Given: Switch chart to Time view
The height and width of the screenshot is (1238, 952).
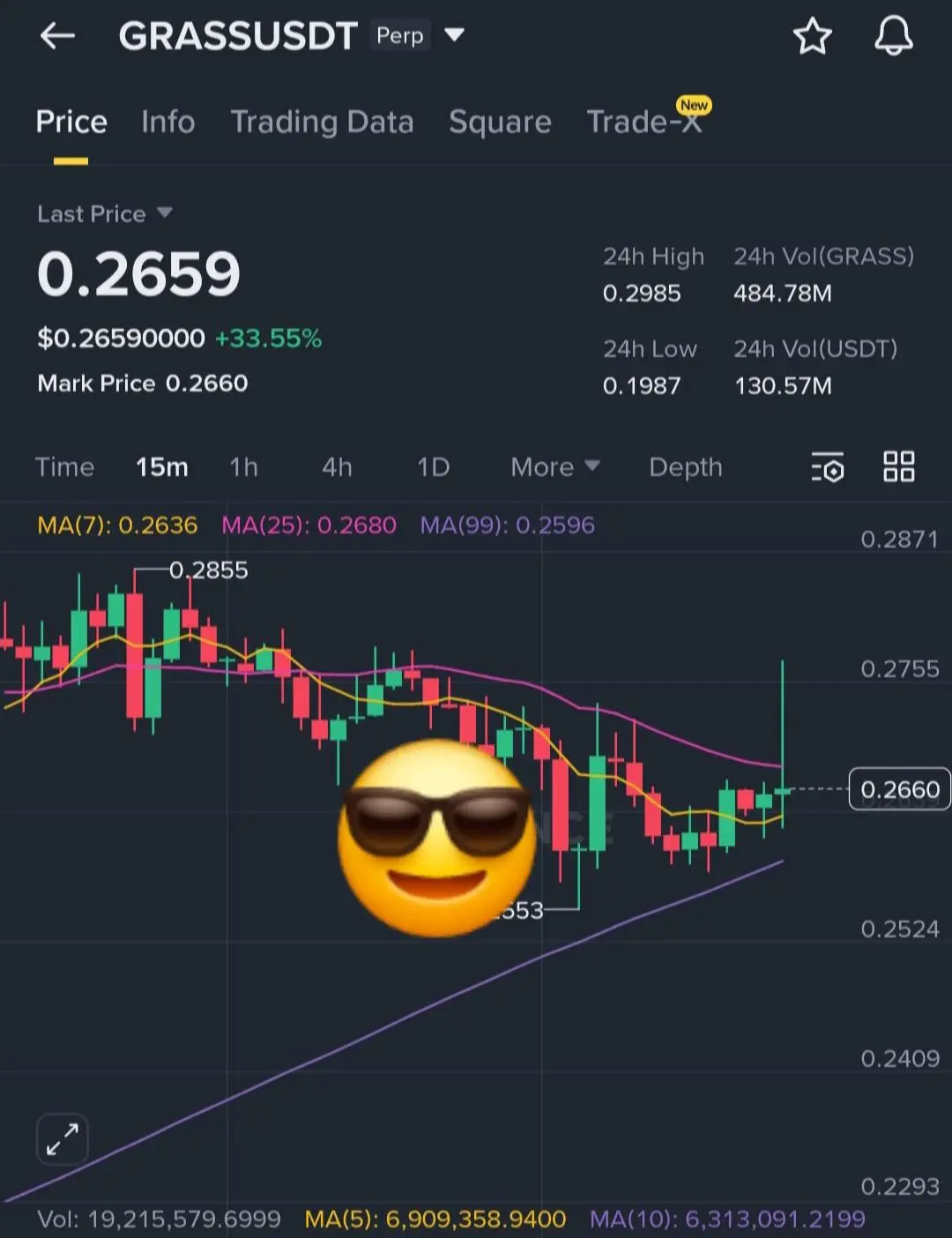Looking at the screenshot, I should tap(64, 466).
